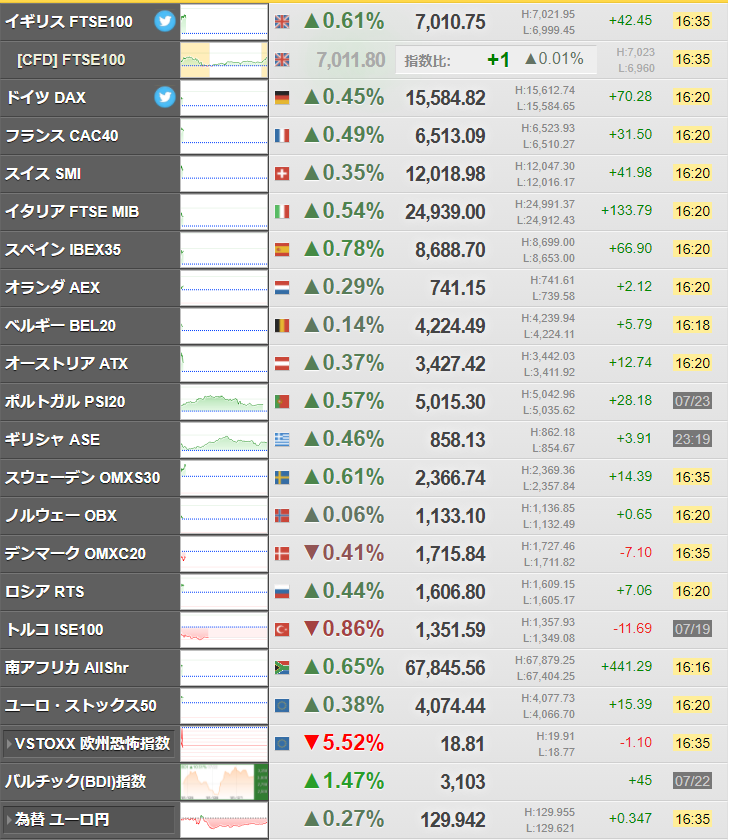Click the German flag in the DAX row
Image resolution: width=729 pixels, height=840 pixels.
tap(282, 98)
